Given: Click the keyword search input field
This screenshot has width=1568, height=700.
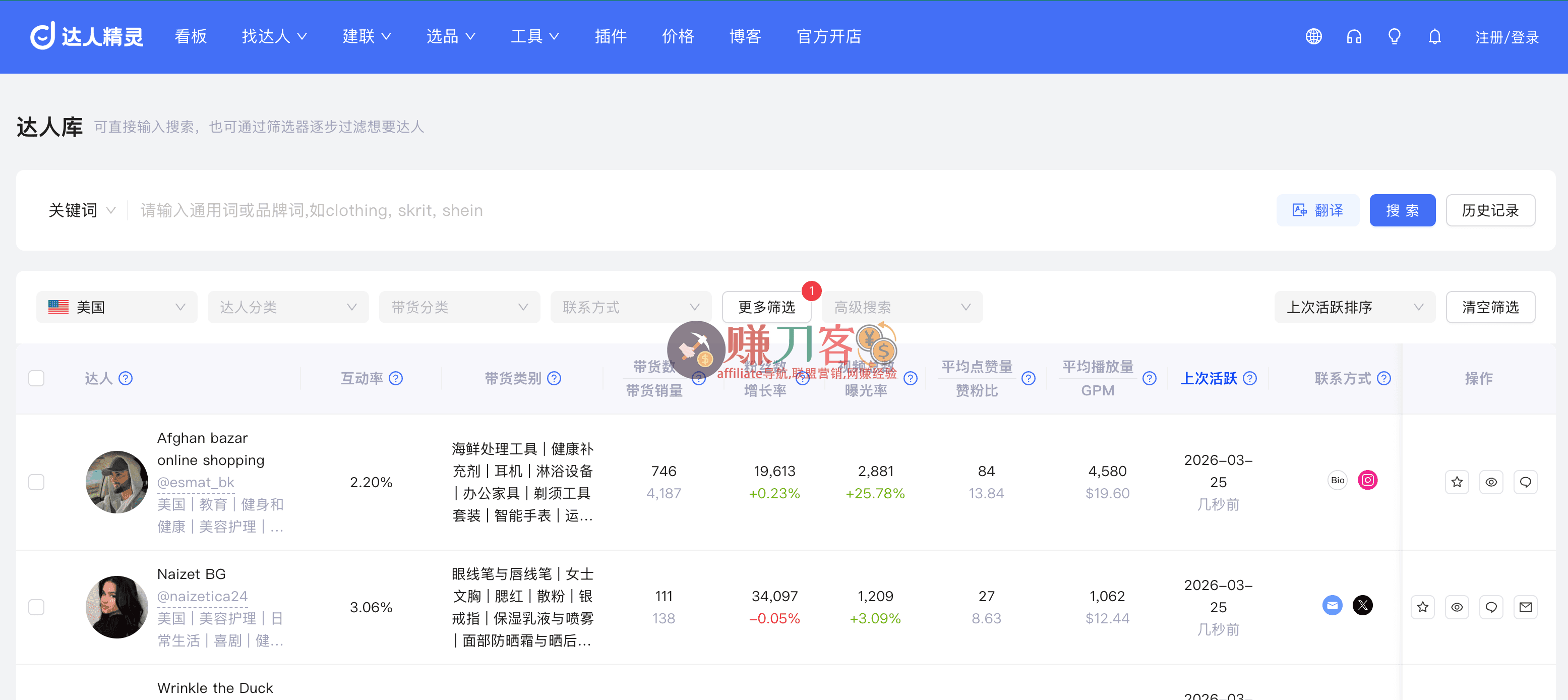Looking at the screenshot, I should pos(426,210).
